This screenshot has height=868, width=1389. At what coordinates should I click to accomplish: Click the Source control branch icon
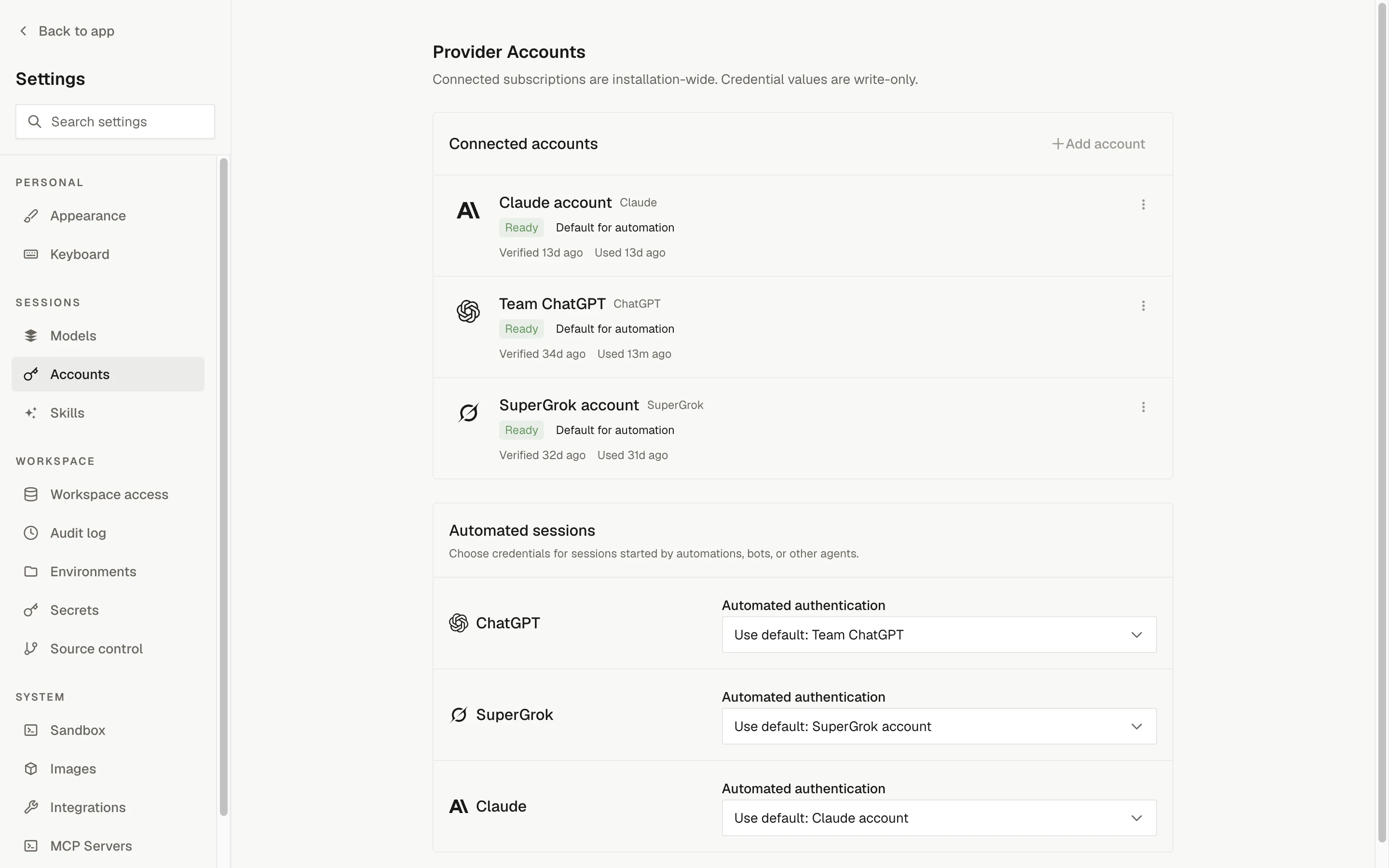31,649
